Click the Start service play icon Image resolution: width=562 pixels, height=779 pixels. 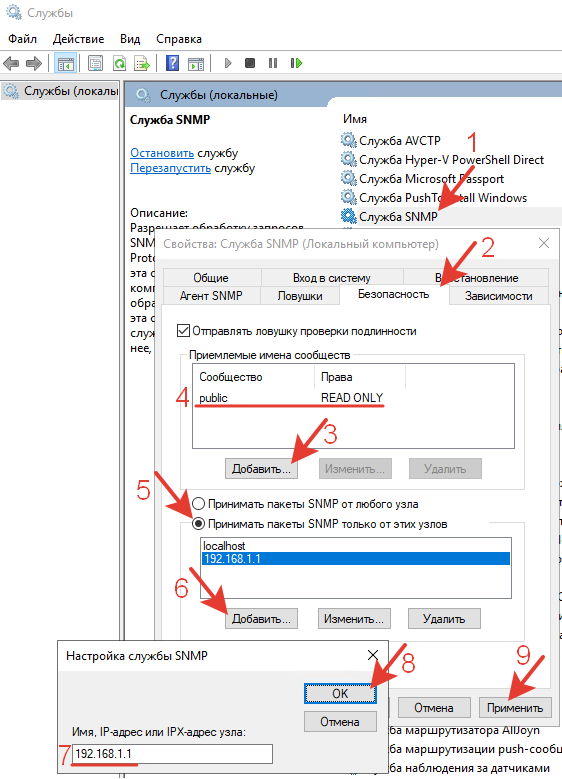point(228,63)
